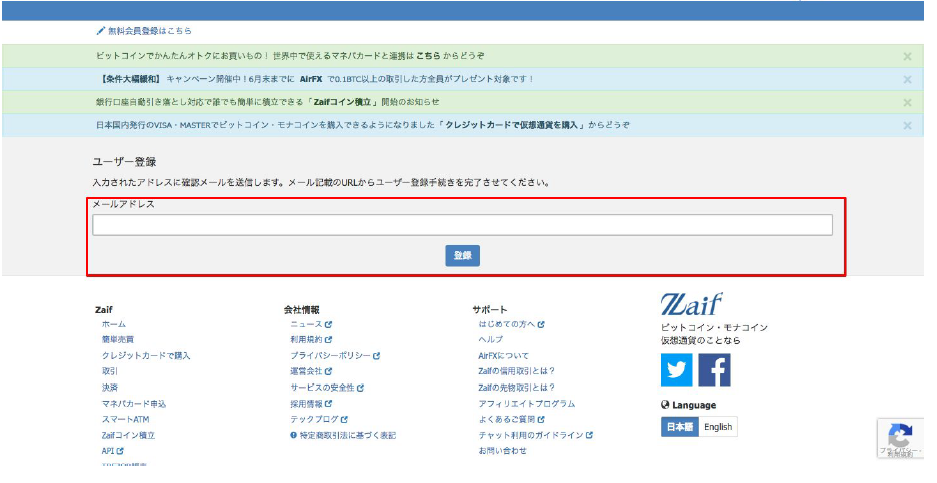Open テックブログ link
937x483 pixels.
click(x=319, y=420)
